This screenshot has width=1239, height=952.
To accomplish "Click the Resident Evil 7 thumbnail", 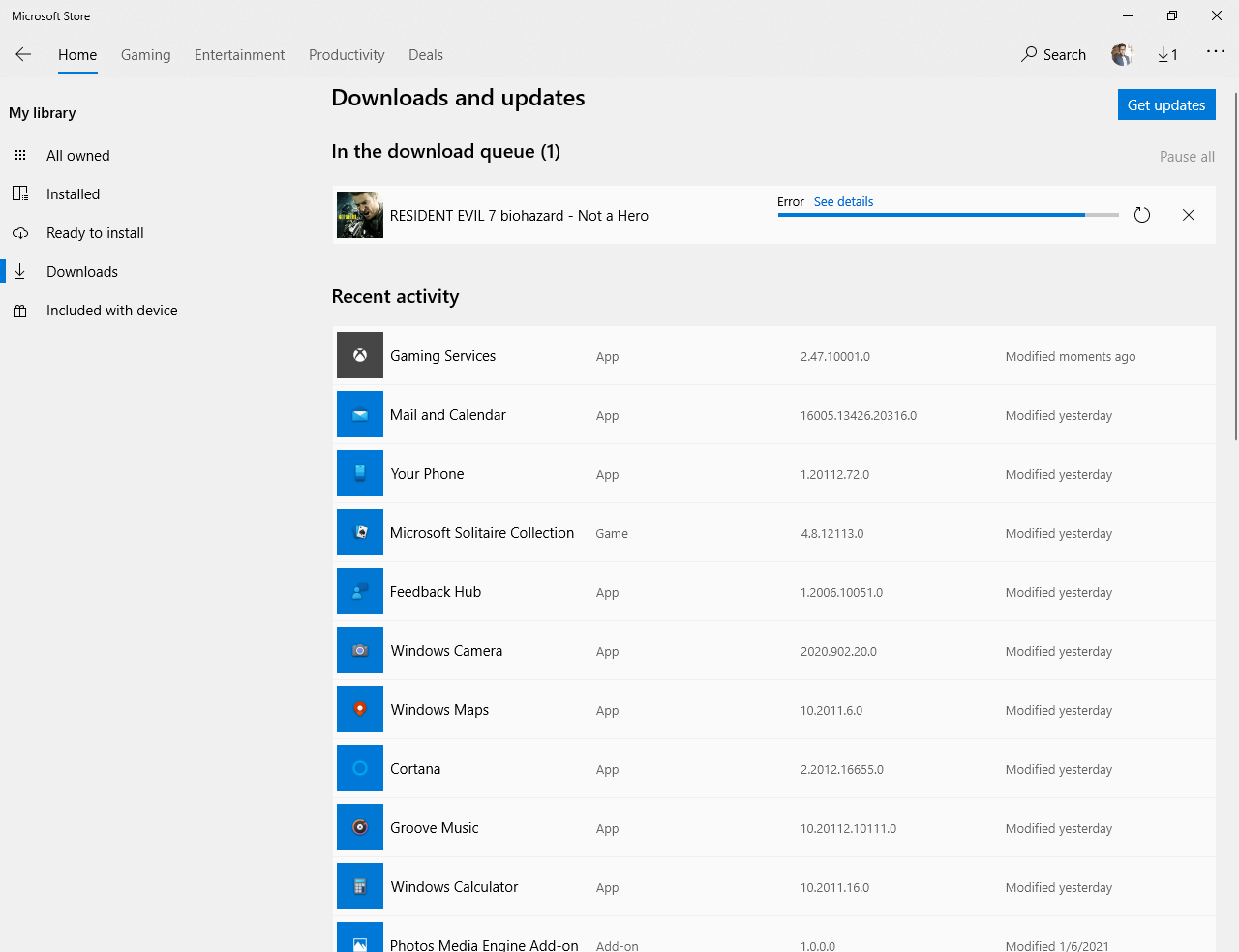I will click(x=360, y=215).
